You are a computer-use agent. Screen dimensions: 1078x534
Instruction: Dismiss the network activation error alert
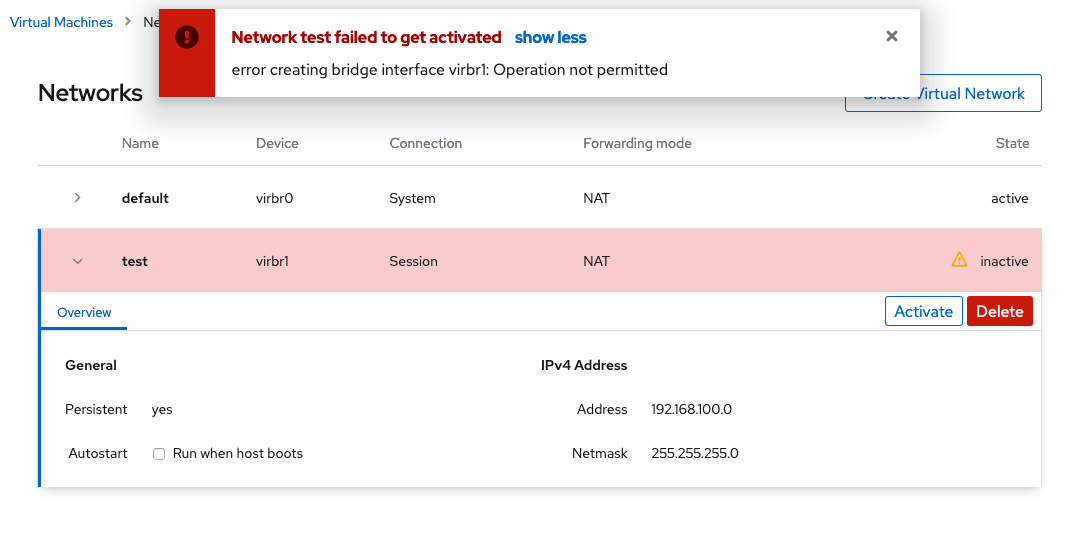pos(892,37)
